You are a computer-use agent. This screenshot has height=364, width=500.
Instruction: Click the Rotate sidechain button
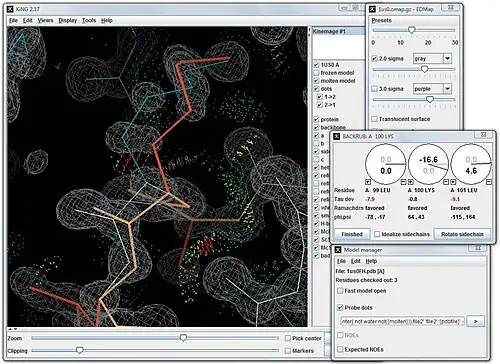(462, 234)
